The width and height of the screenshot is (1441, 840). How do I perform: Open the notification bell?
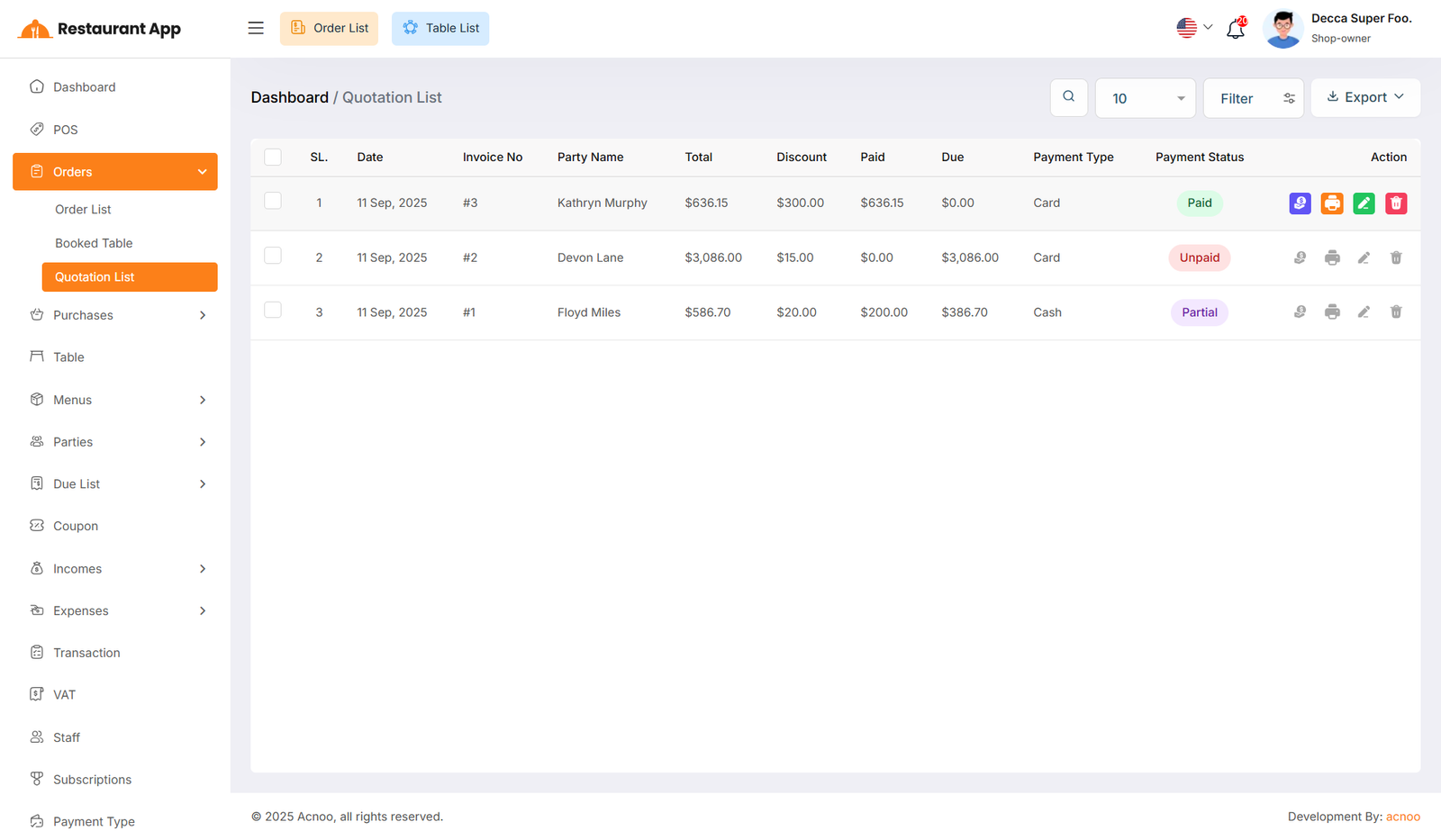pos(1236,29)
